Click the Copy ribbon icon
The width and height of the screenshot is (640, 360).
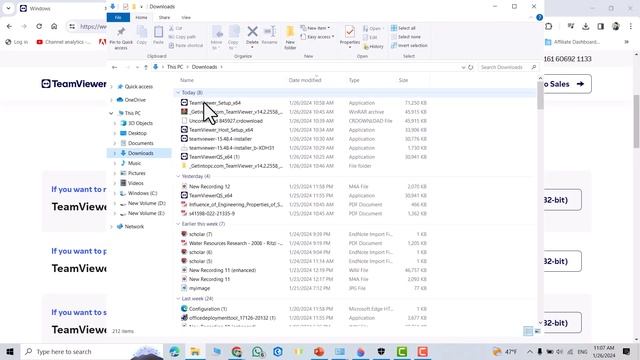click(x=142, y=35)
